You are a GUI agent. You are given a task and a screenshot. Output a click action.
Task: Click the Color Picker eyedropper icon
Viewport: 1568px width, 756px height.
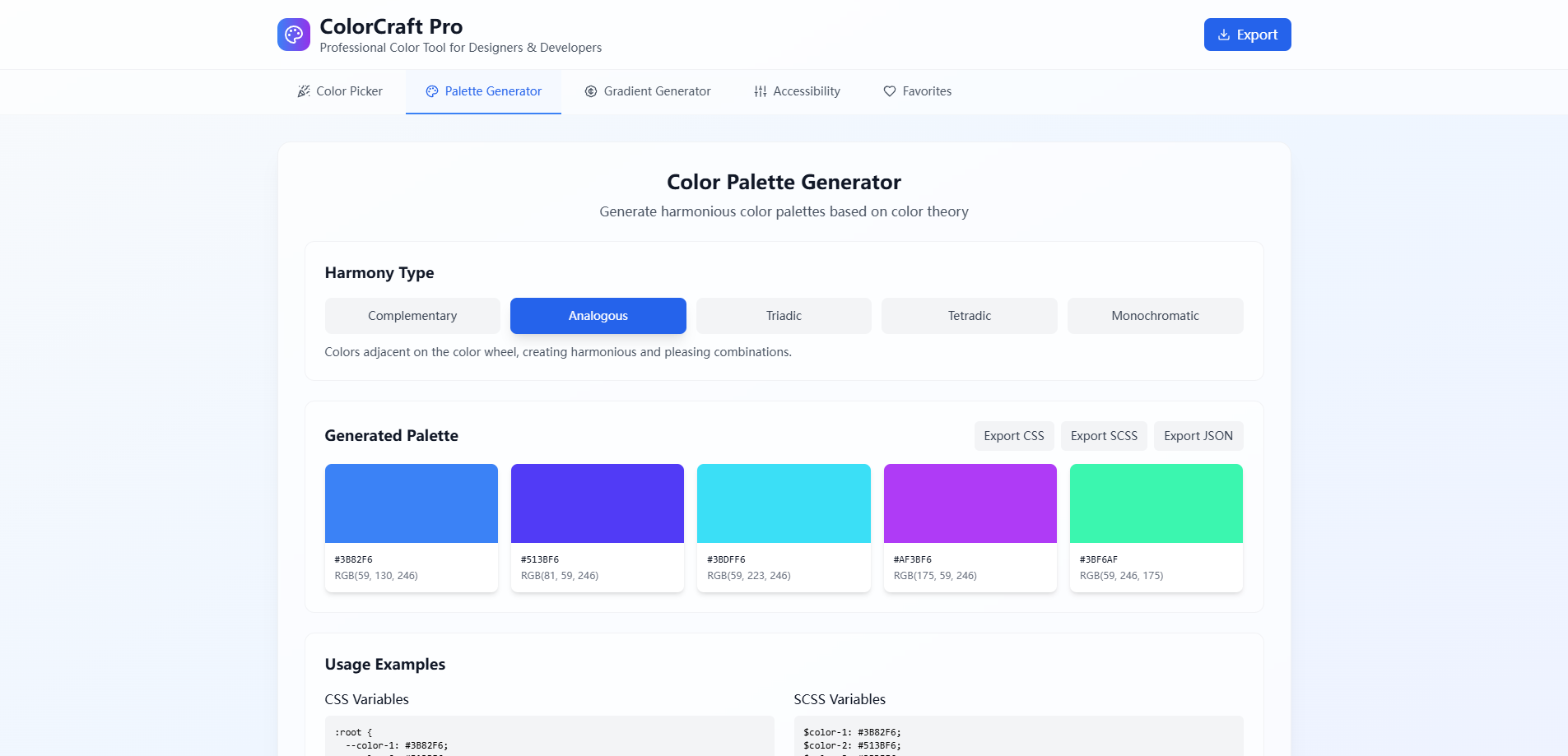point(304,91)
